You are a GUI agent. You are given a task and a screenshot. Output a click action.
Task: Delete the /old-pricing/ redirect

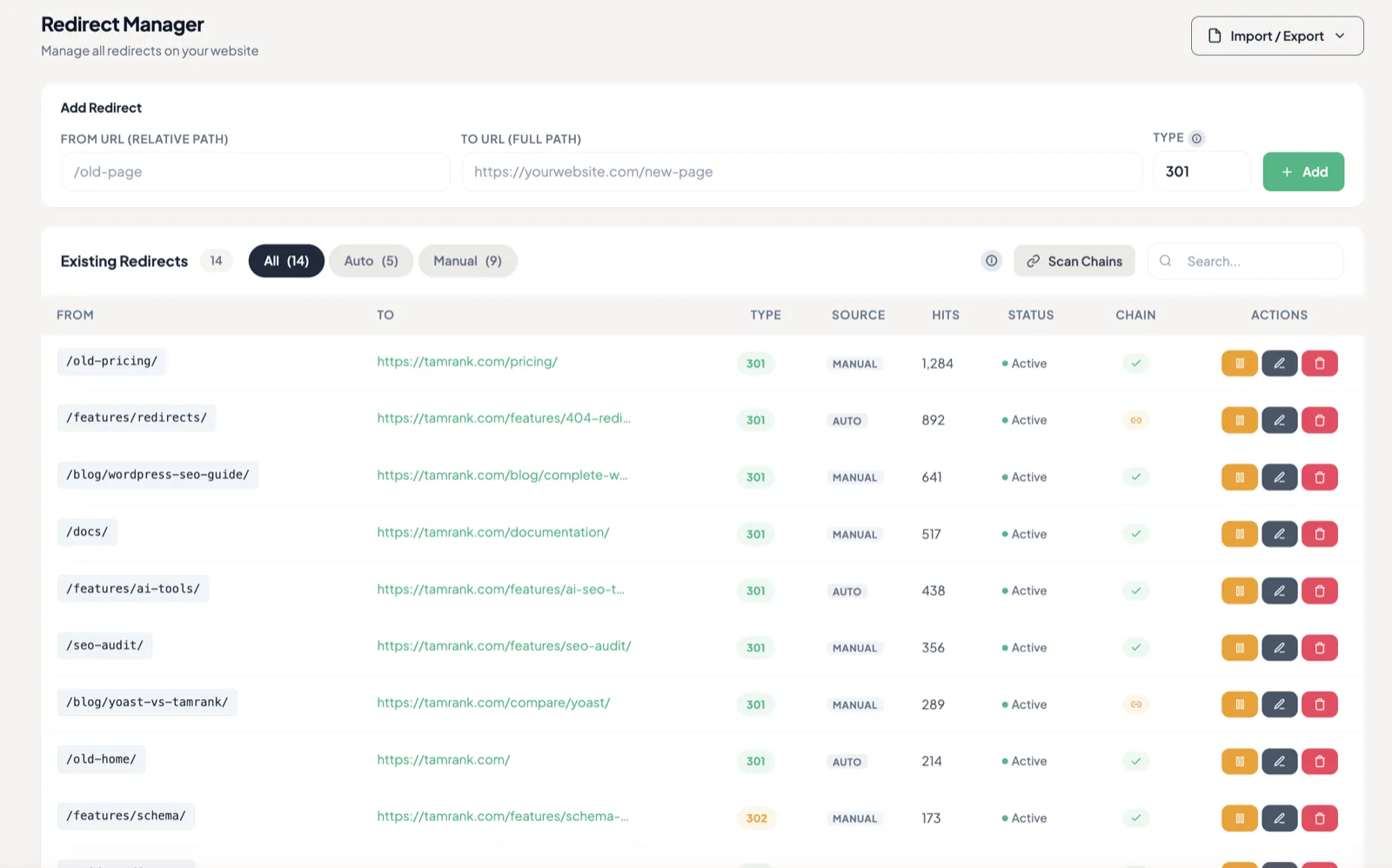[x=1319, y=364]
